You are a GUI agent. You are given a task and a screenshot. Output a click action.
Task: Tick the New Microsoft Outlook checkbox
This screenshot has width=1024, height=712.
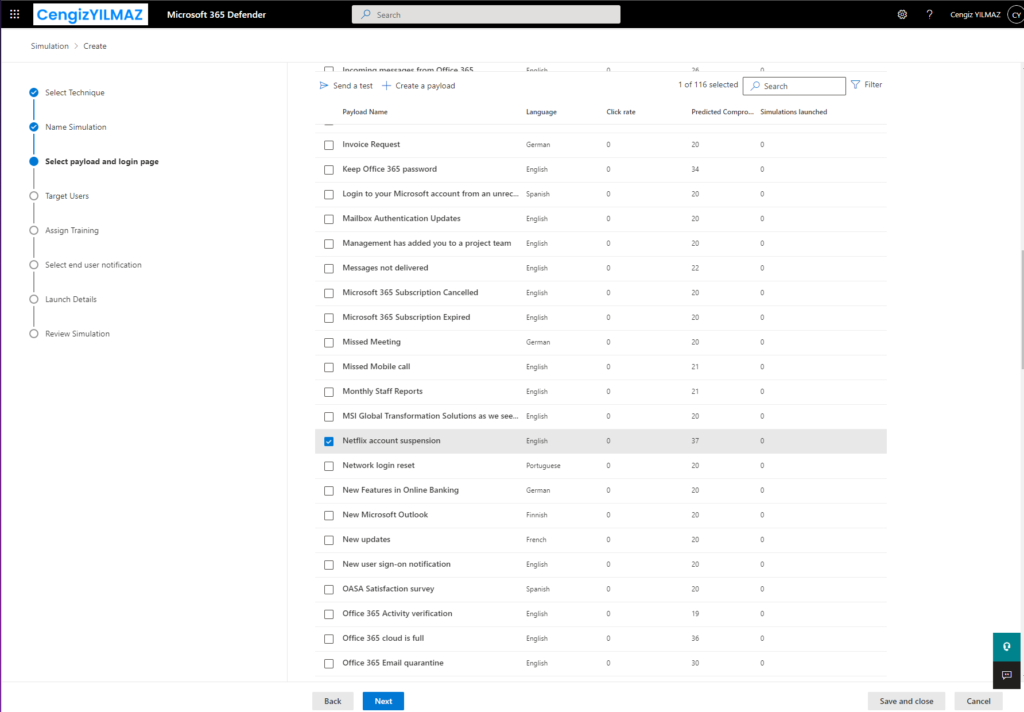[329, 515]
